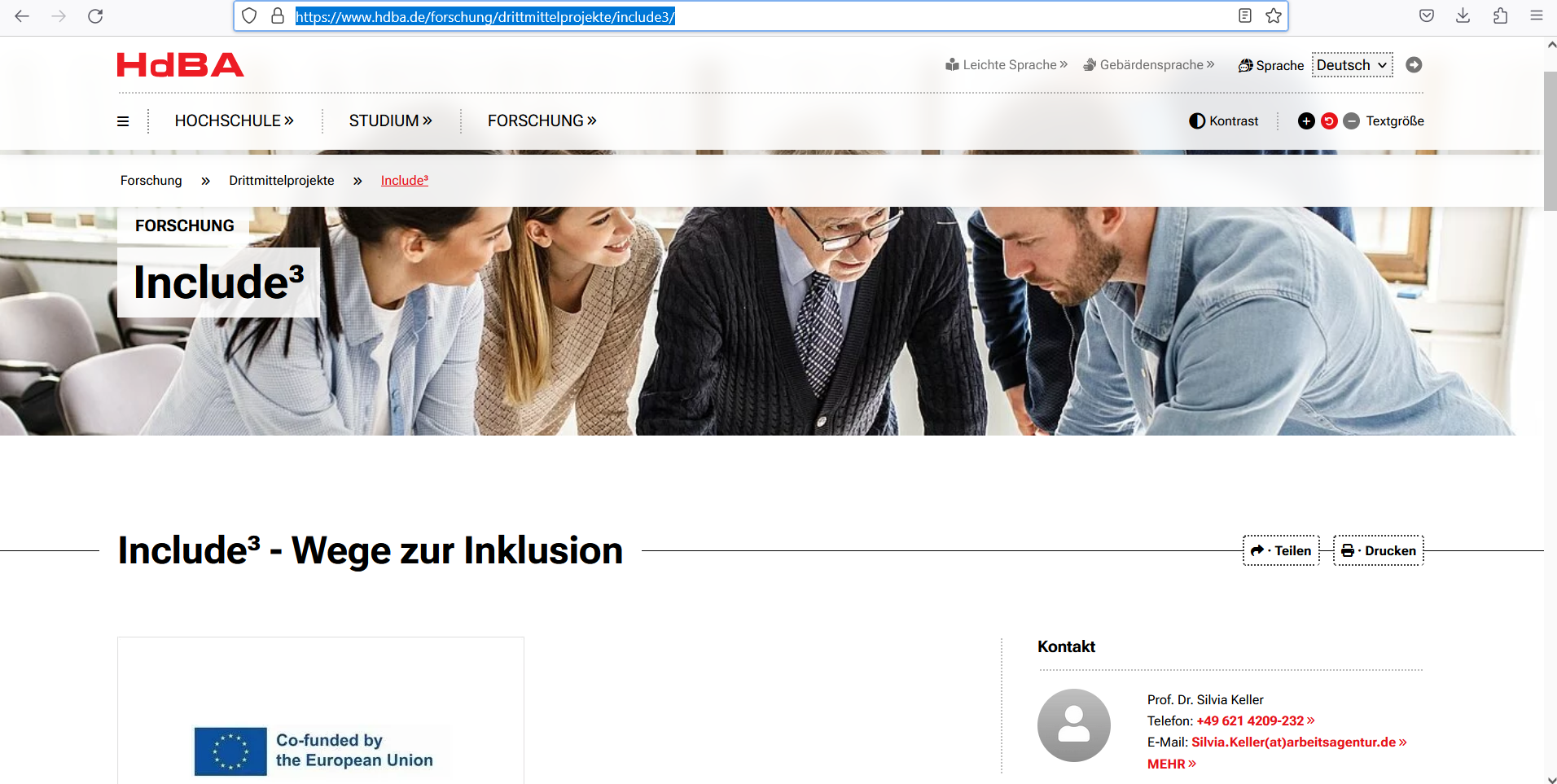Confirm language with the arrow circle button
Screen dimensions: 1557x784
(1414, 65)
